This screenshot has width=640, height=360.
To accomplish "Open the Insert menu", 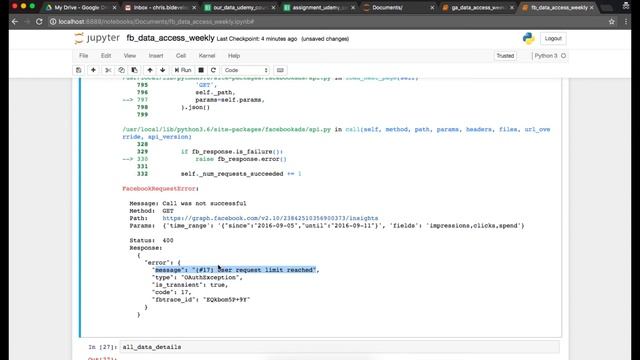I will point(156,56).
